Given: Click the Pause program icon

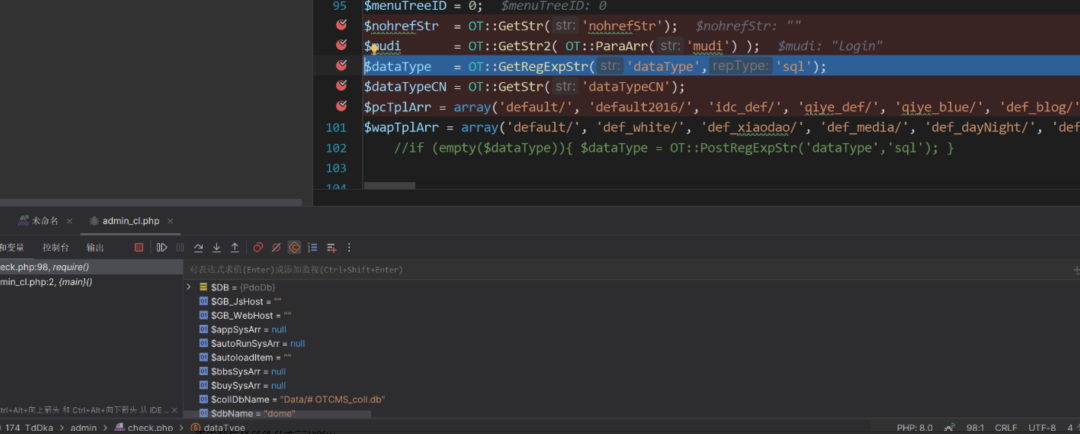Looking at the screenshot, I should [x=180, y=247].
